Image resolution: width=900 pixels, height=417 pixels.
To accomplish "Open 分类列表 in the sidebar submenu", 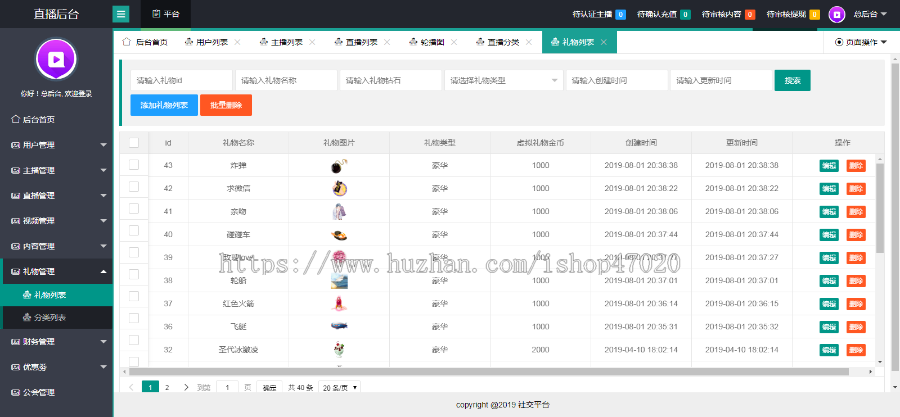I will point(56,318).
